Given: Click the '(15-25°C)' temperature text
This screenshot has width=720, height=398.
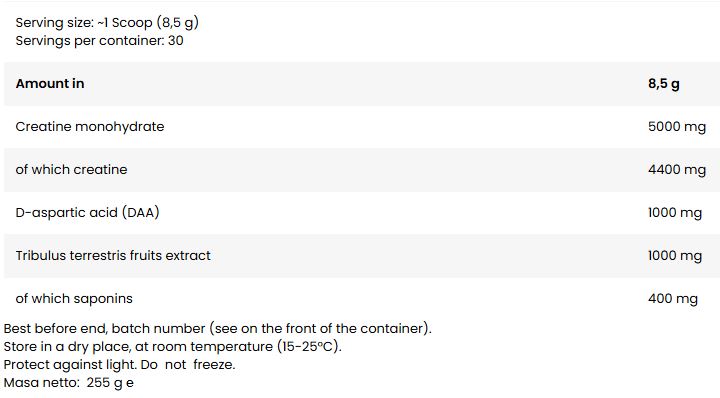Looking at the screenshot, I should coord(309,347).
